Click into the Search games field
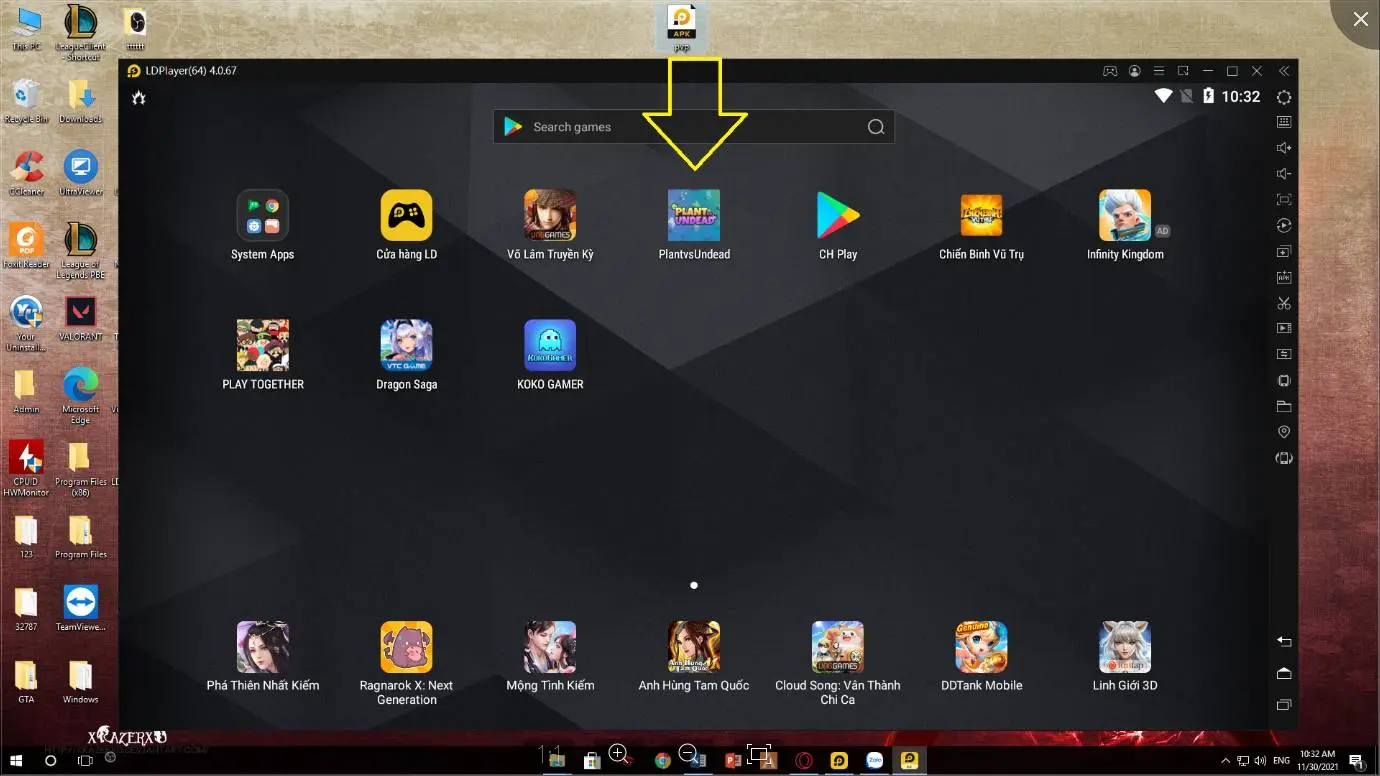The height and width of the screenshot is (776, 1380). pos(694,127)
